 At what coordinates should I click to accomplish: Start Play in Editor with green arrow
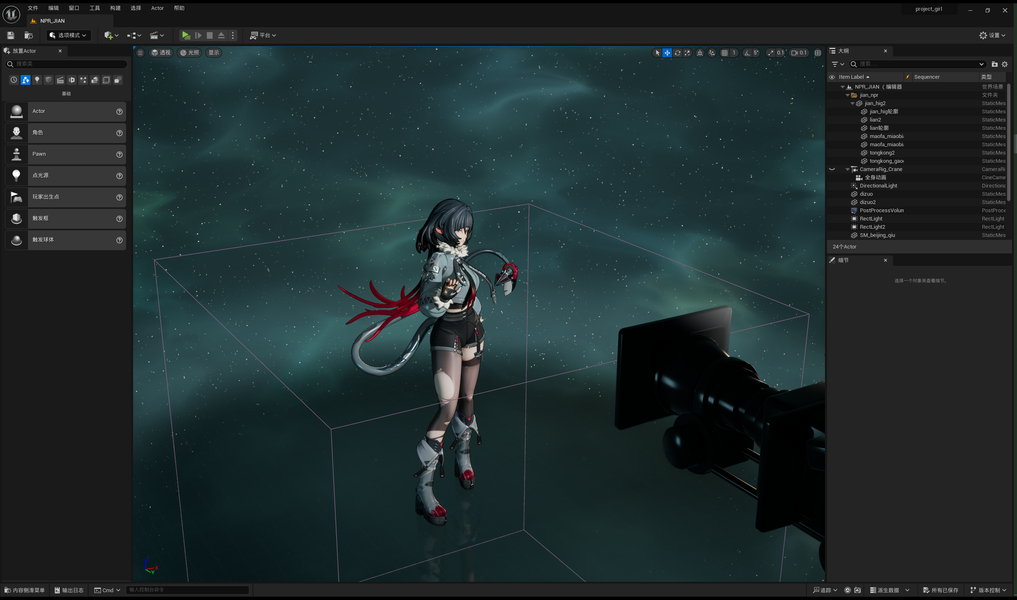pos(186,35)
